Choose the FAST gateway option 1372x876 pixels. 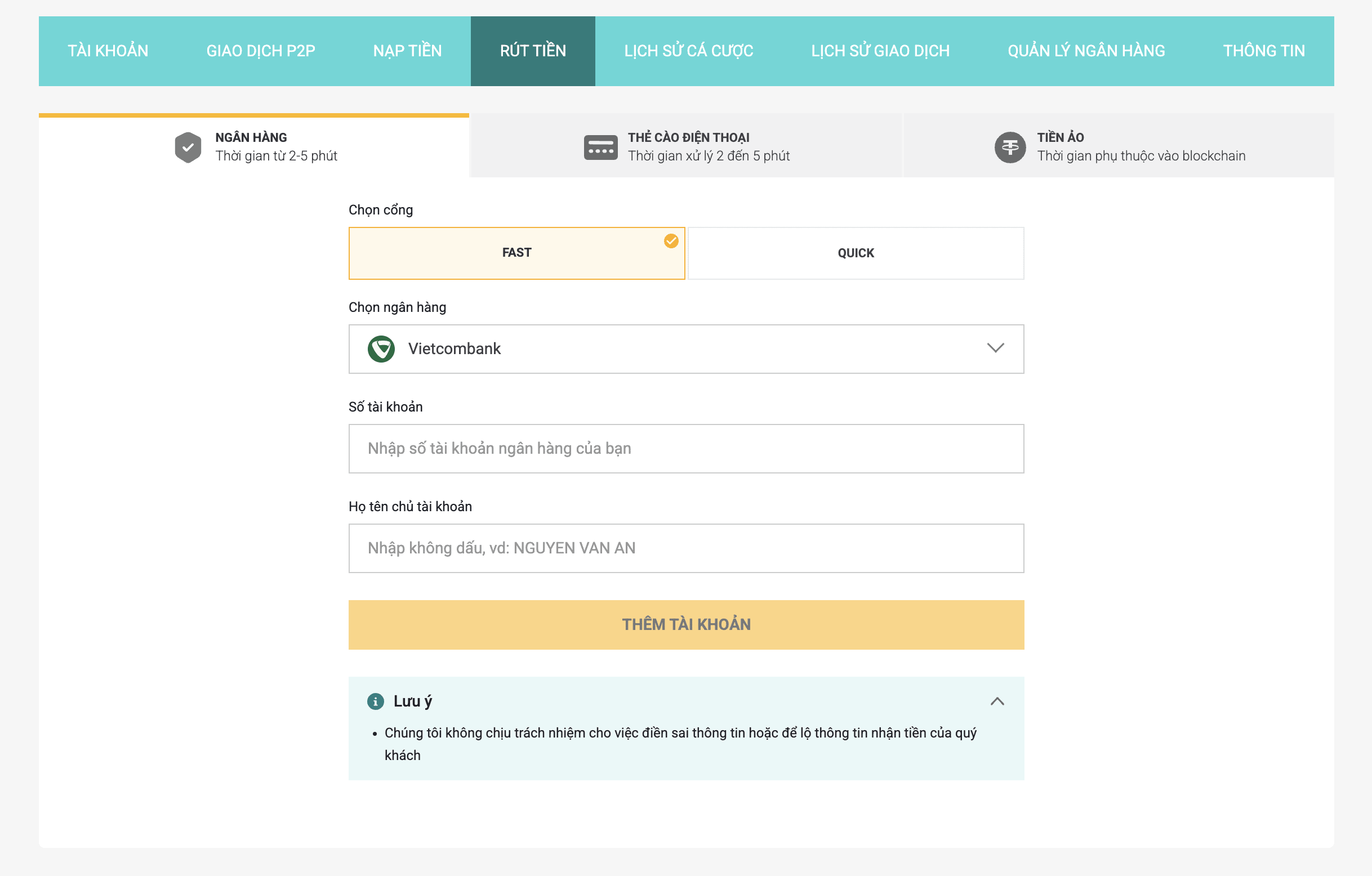pyautogui.click(x=517, y=253)
